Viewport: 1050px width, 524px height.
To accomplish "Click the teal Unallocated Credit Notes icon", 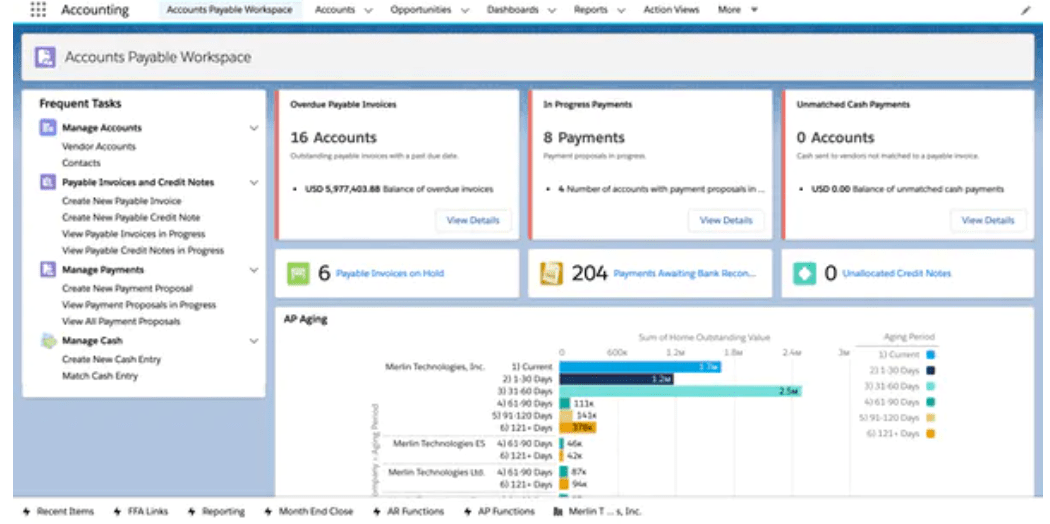I will point(804,274).
